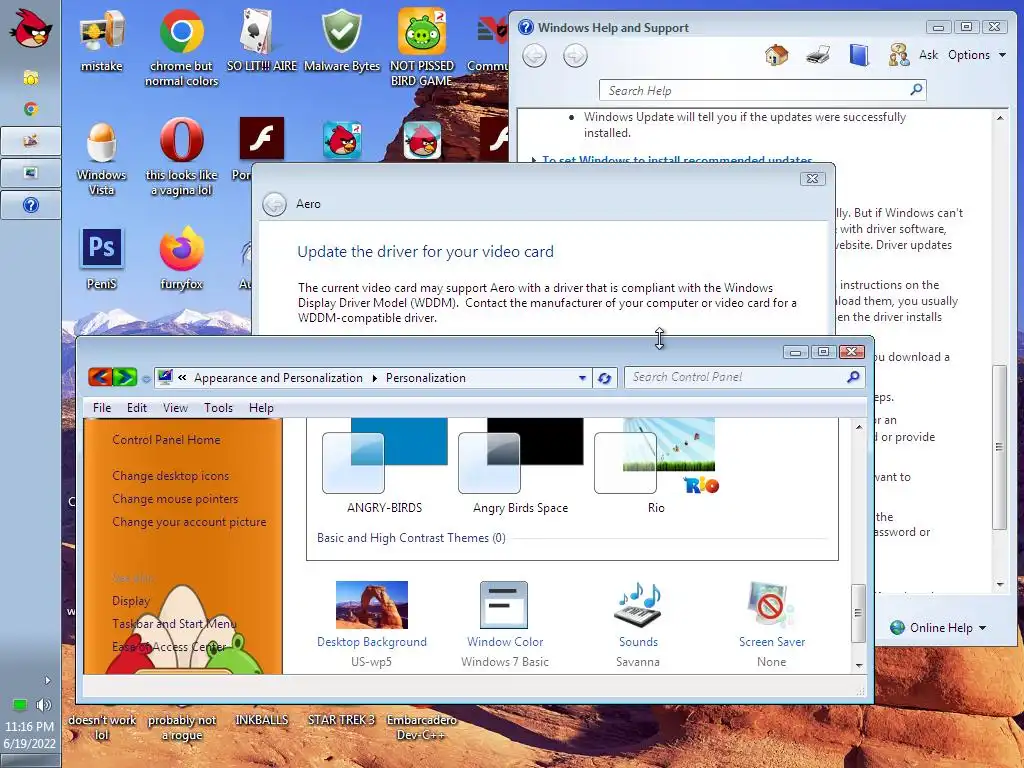Screen dimensions: 1024x768
Task: Click the Personalization window scroll-down arrow
Action: click(859, 665)
